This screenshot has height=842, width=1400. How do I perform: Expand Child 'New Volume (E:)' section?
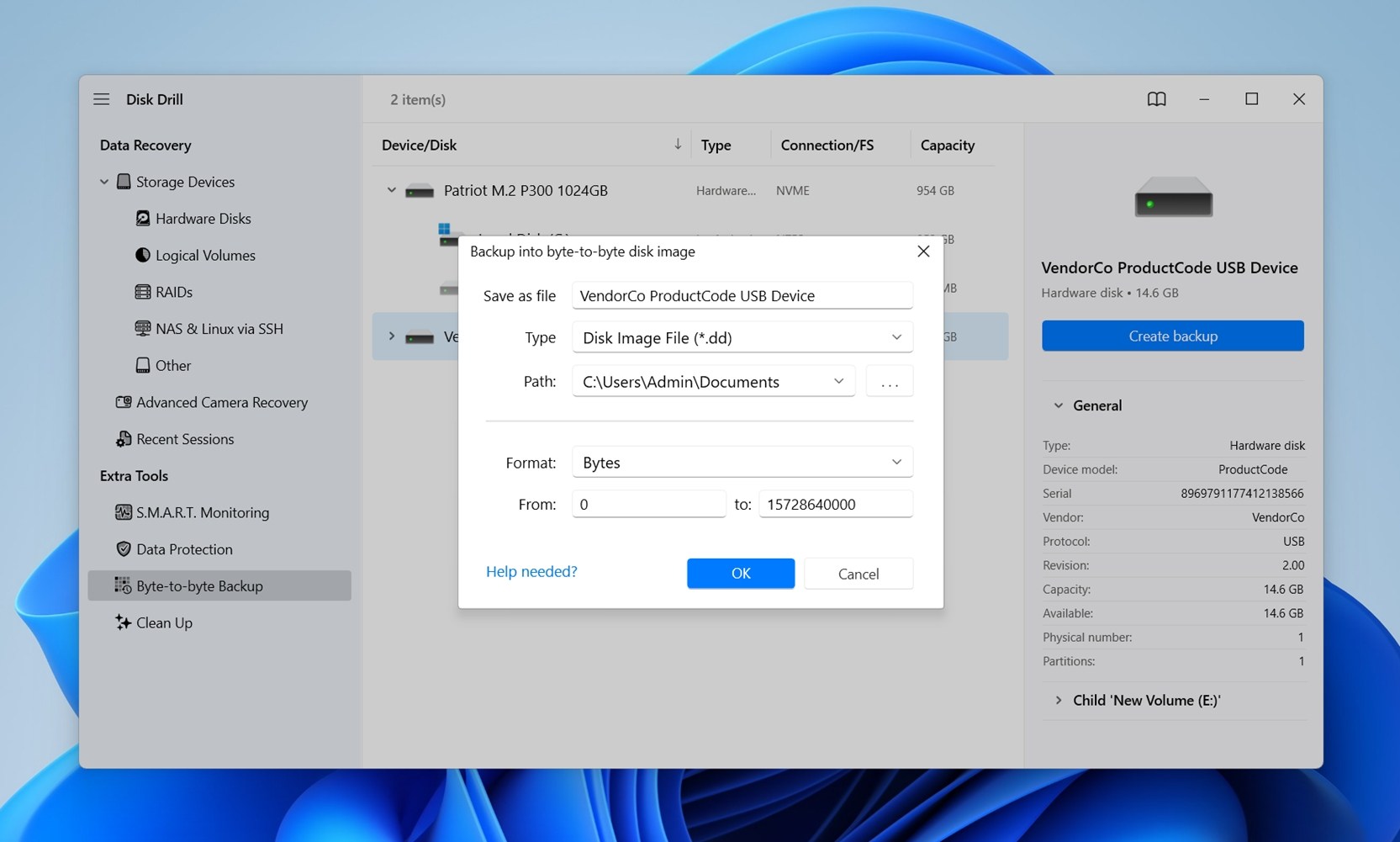pos(1059,700)
